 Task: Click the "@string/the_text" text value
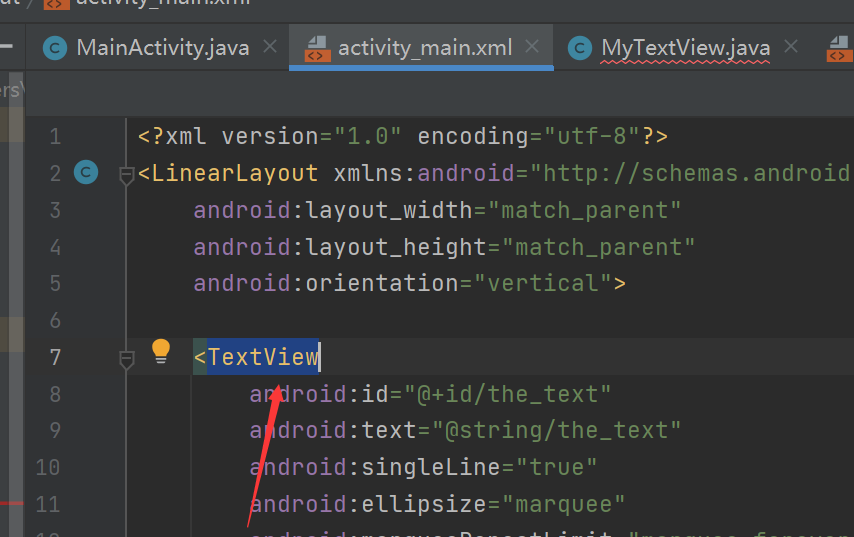(x=556, y=431)
